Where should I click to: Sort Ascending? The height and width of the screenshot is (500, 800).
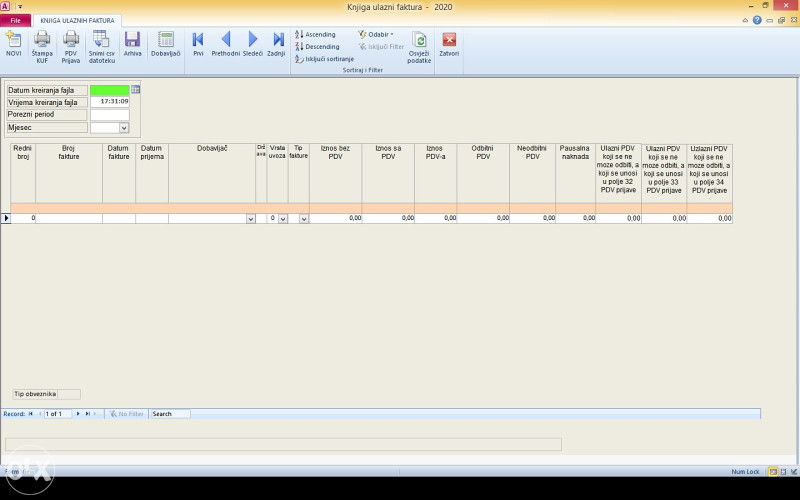point(315,34)
